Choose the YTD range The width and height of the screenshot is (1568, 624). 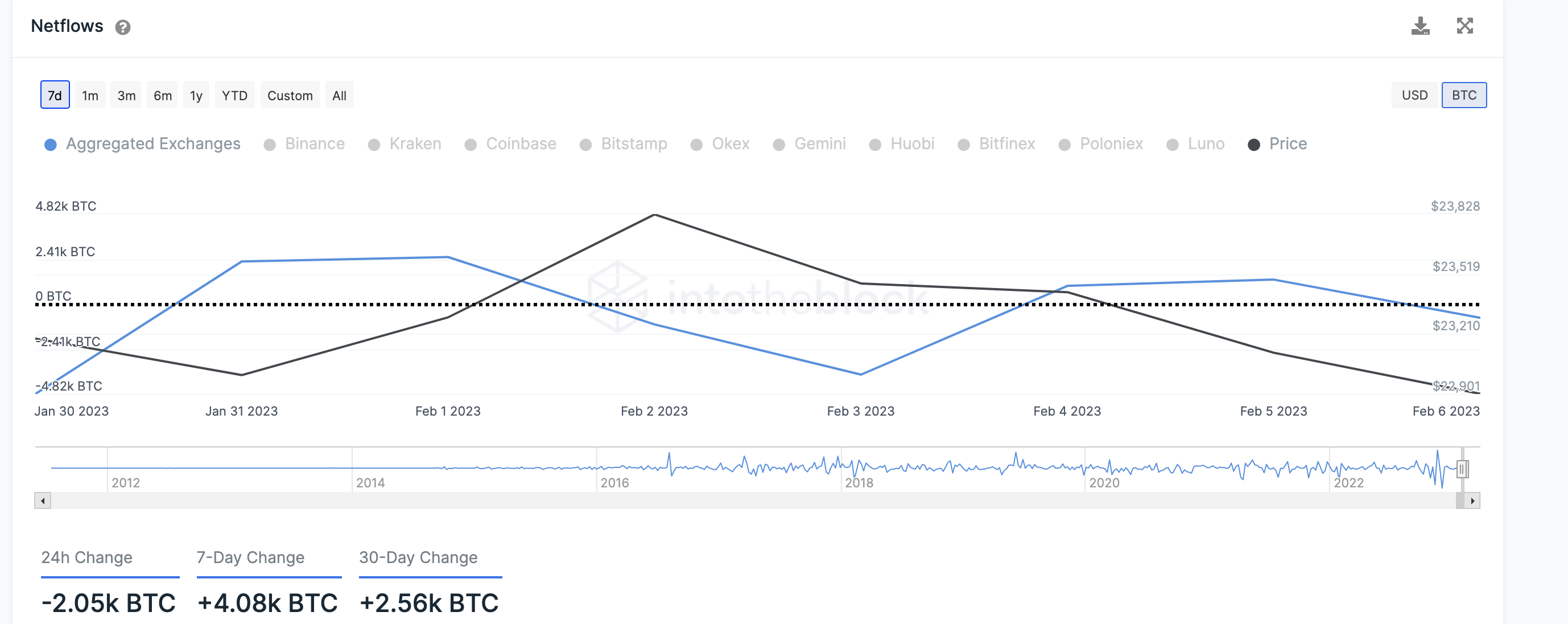tap(234, 95)
